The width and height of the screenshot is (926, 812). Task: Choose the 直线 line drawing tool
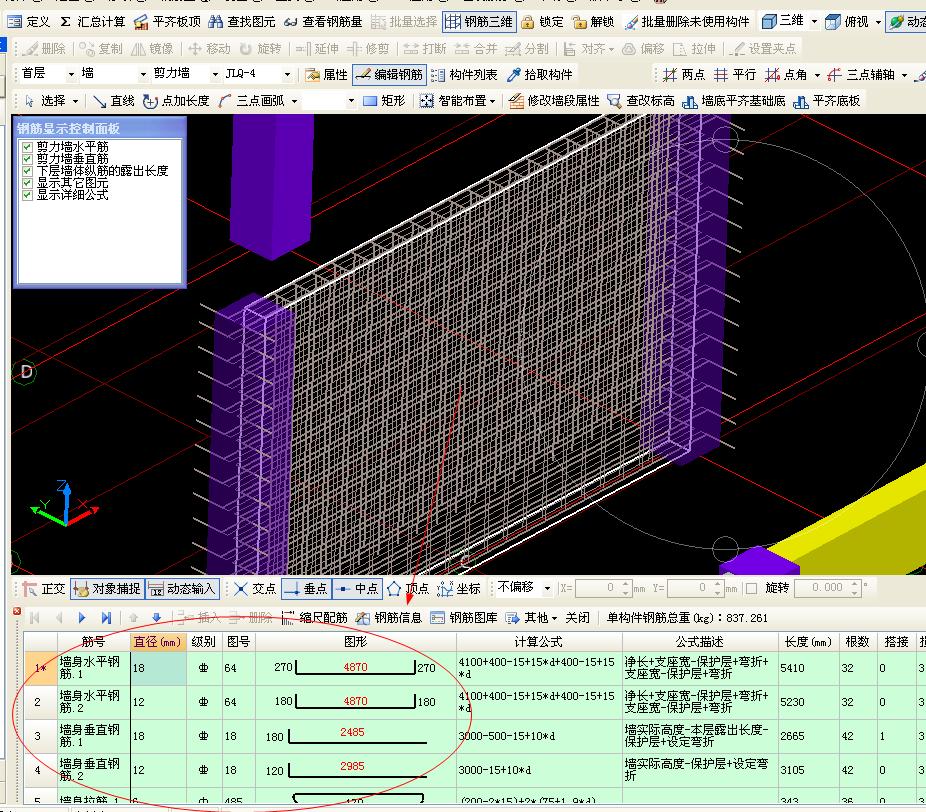[x=114, y=101]
